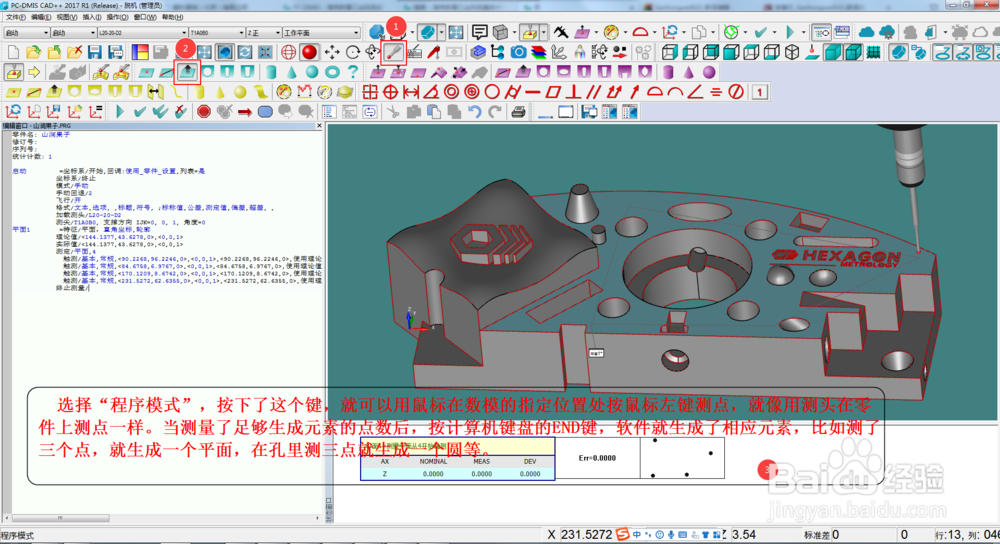Image resolution: width=1000 pixels, height=544 pixels.
Task: Click the yellow measured cylinder icon
Action: (x=200, y=92)
